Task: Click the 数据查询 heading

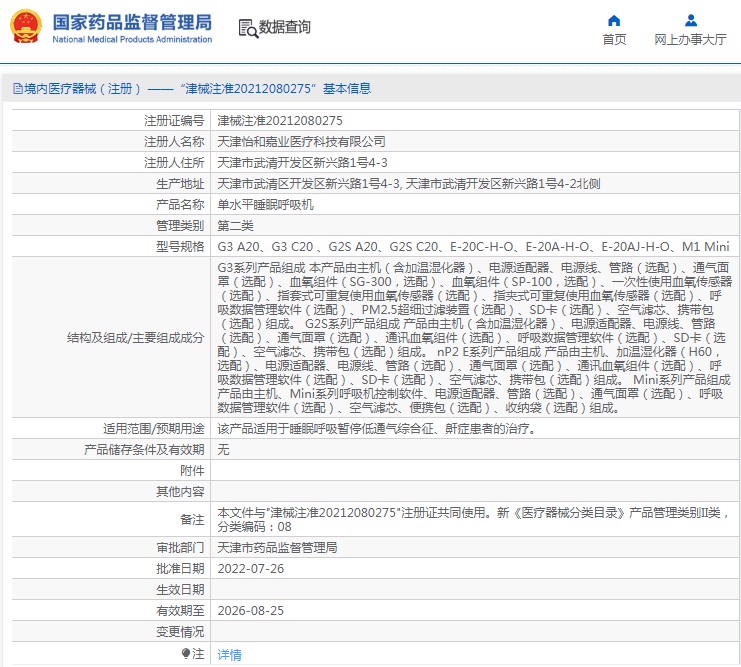Action: pos(284,27)
